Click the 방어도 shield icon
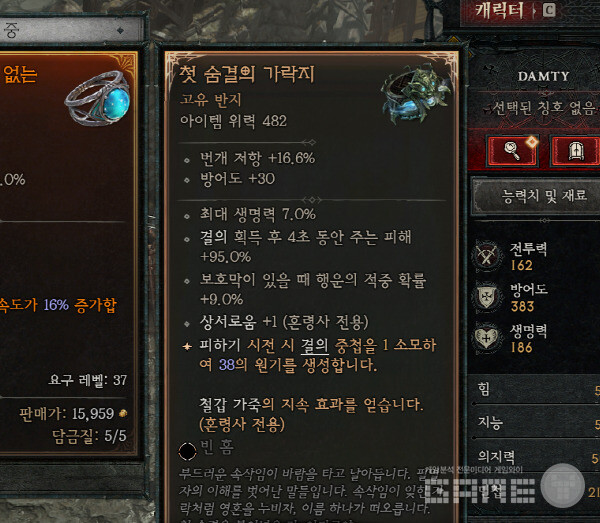Viewport: 600px width, 523px height. click(x=486, y=297)
